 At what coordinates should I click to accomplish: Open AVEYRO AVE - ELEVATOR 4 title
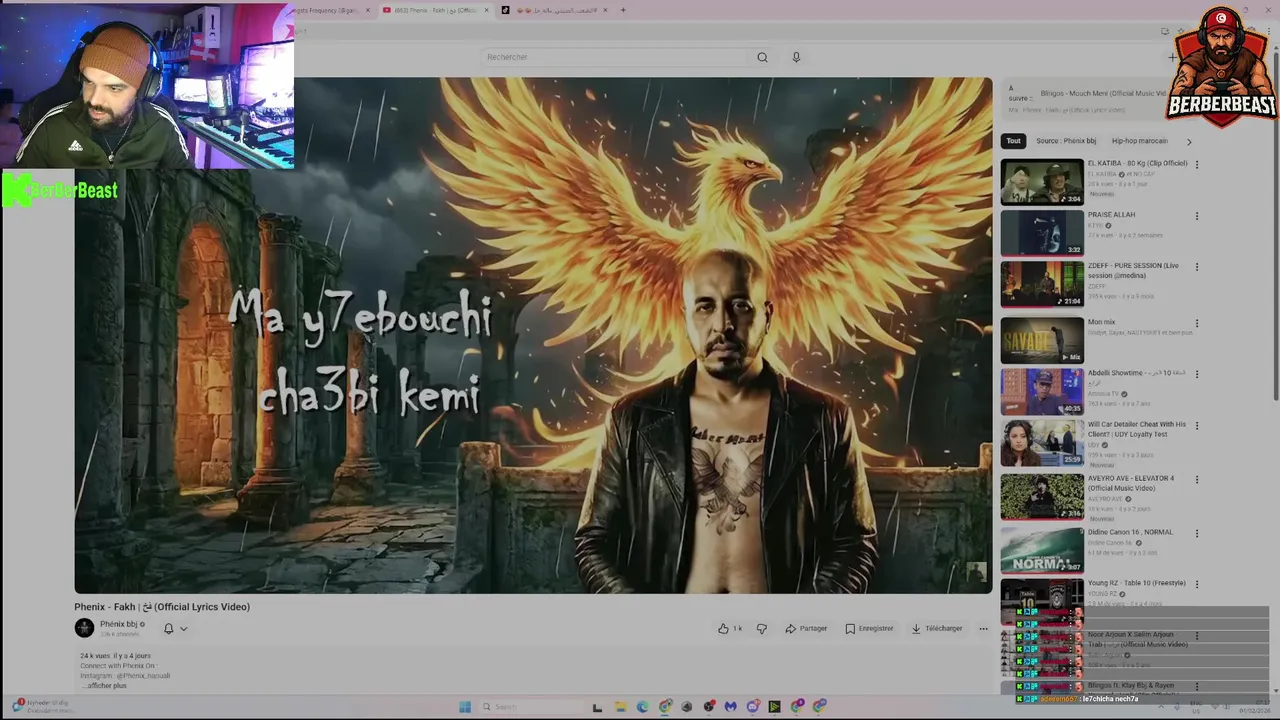[1131, 483]
